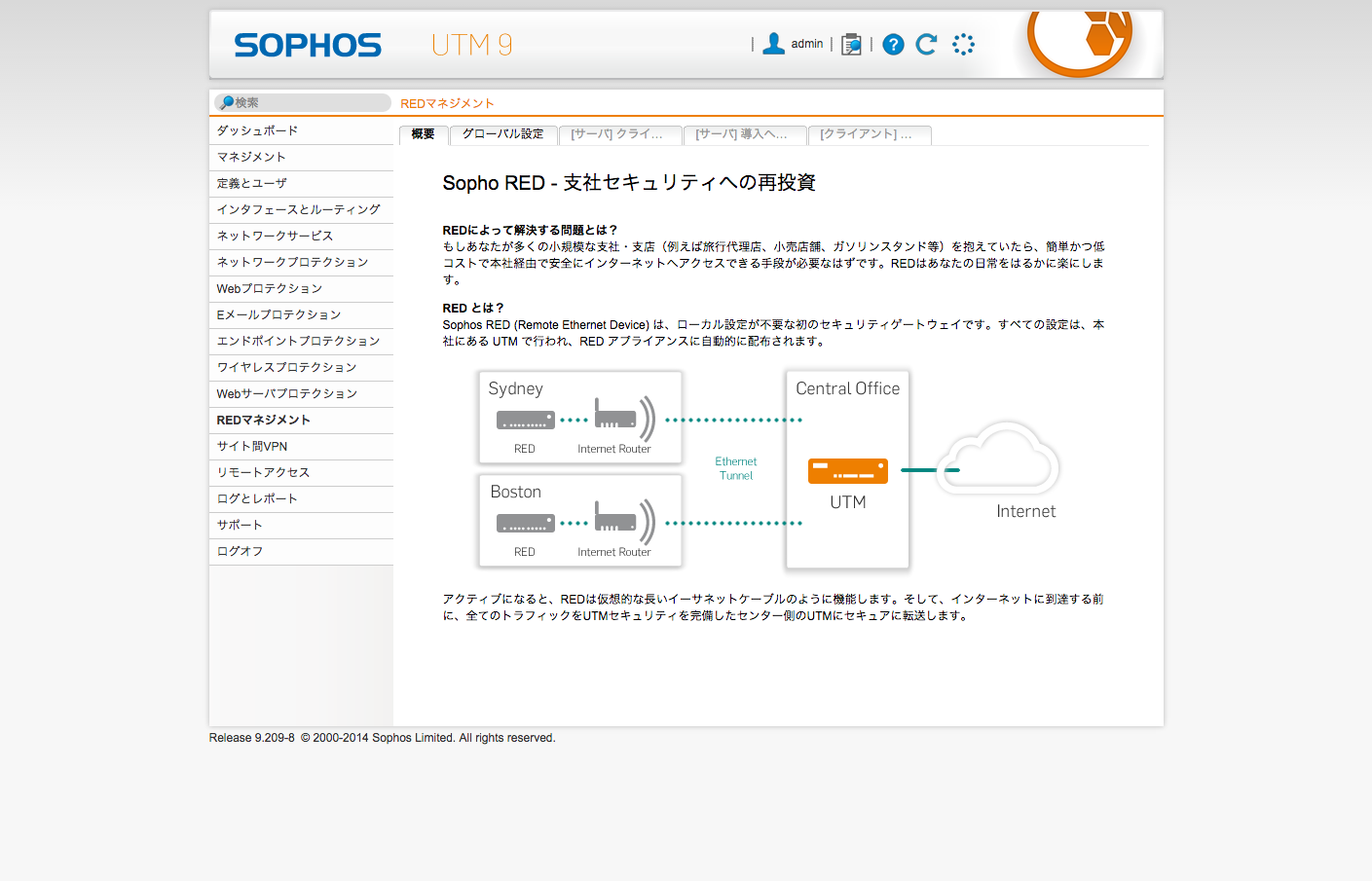Viewport: 1372px width, 881px height.
Task: Open help via the question mark icon
Action: (x=893, y=45)
